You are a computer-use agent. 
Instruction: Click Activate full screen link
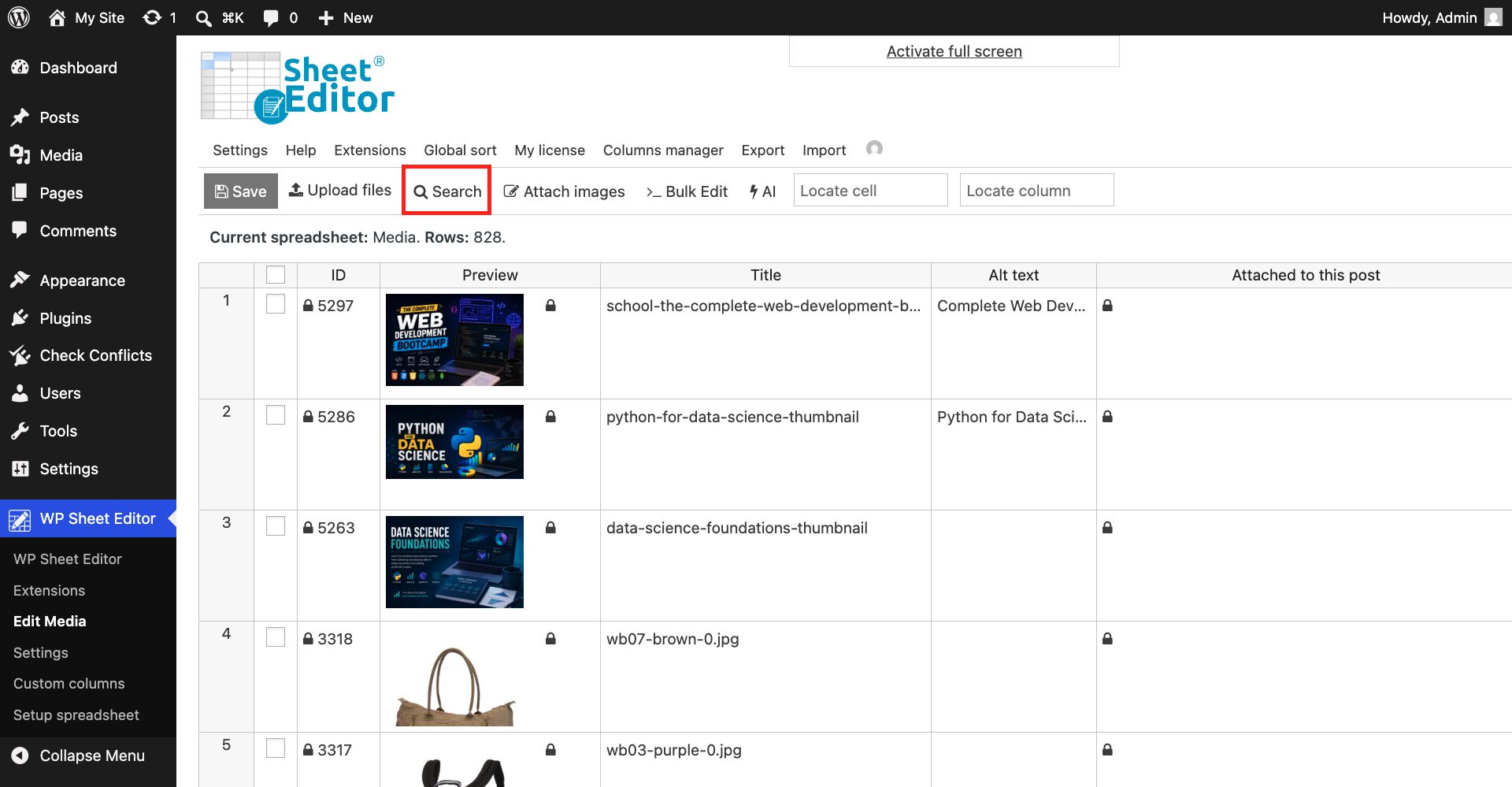click(x=954, y=51)
